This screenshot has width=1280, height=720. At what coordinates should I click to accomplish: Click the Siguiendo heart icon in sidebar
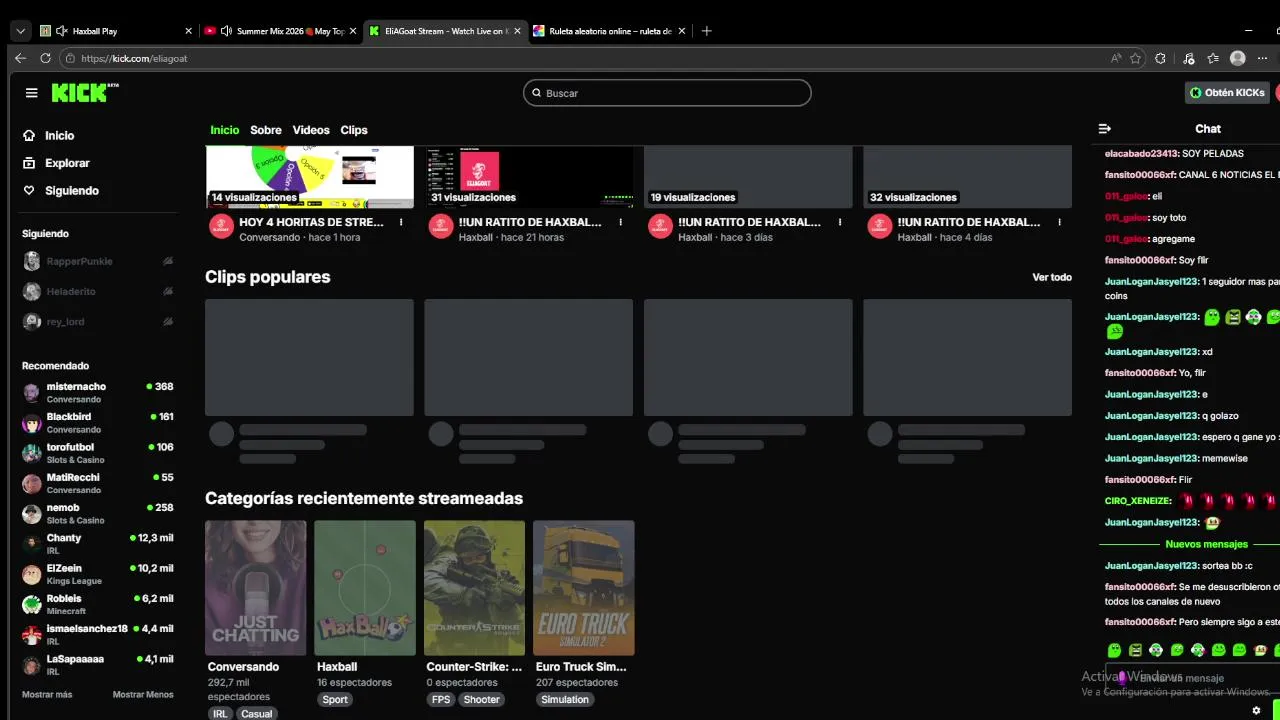(29, 190)
